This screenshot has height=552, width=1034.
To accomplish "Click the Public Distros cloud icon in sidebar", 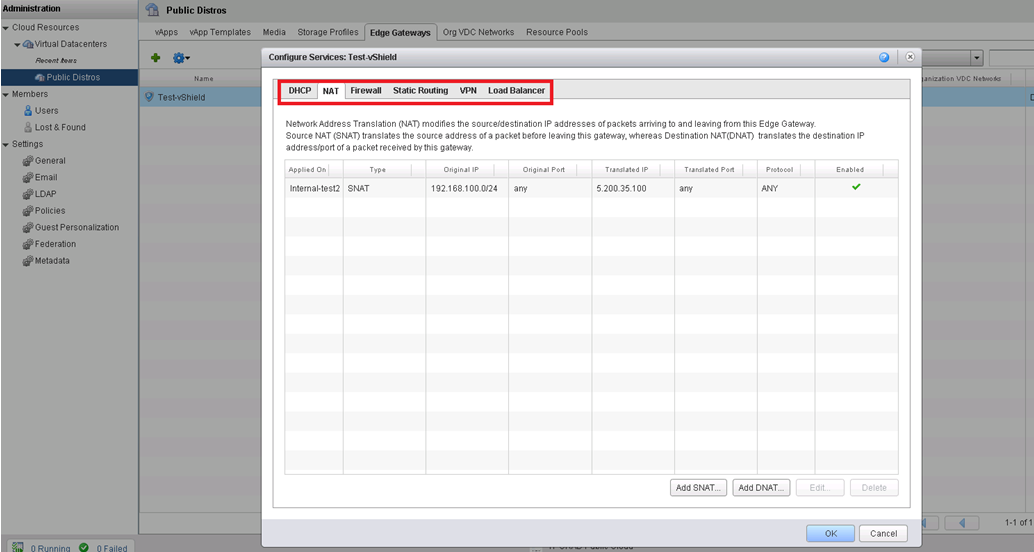I will (38, 77).
